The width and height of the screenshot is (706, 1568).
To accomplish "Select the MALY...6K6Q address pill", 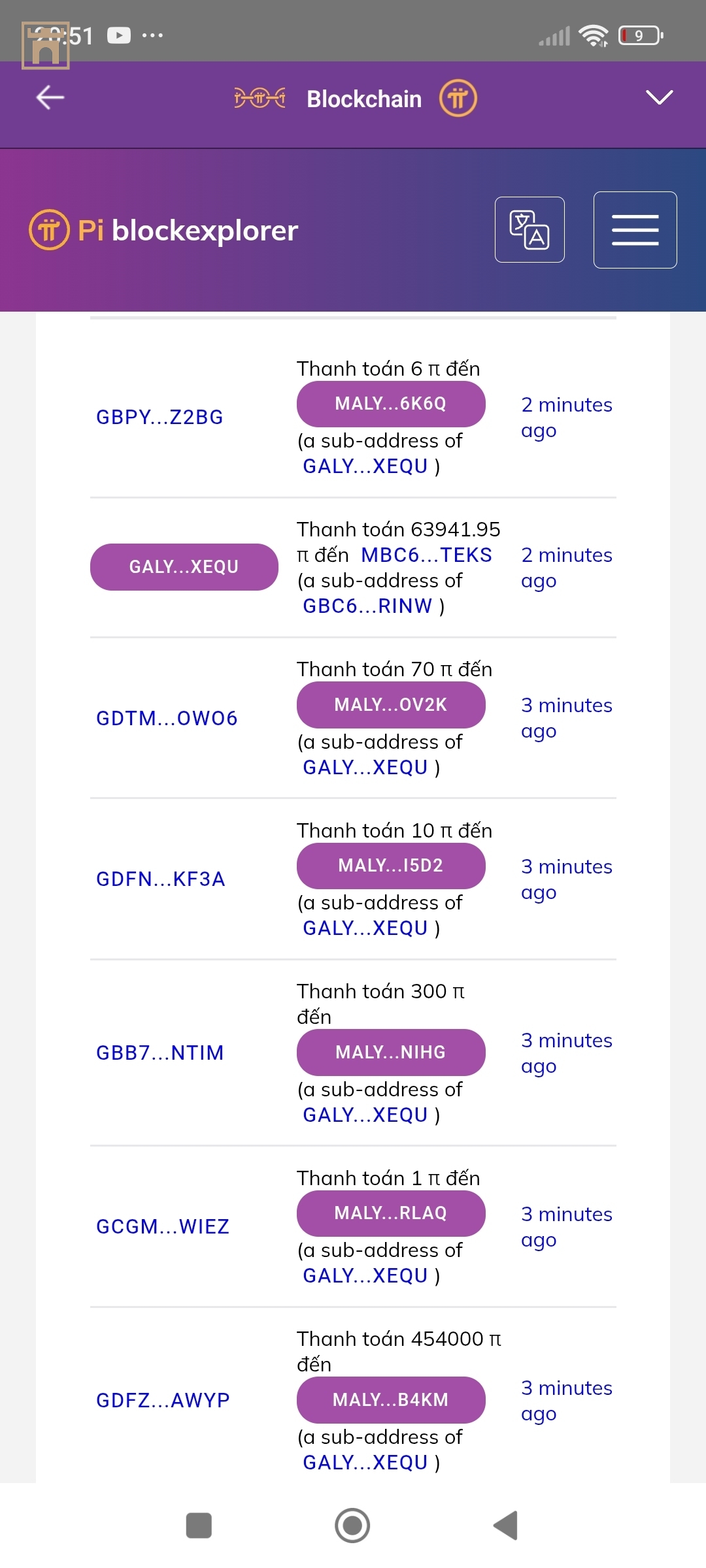I will tap(391, 404).
